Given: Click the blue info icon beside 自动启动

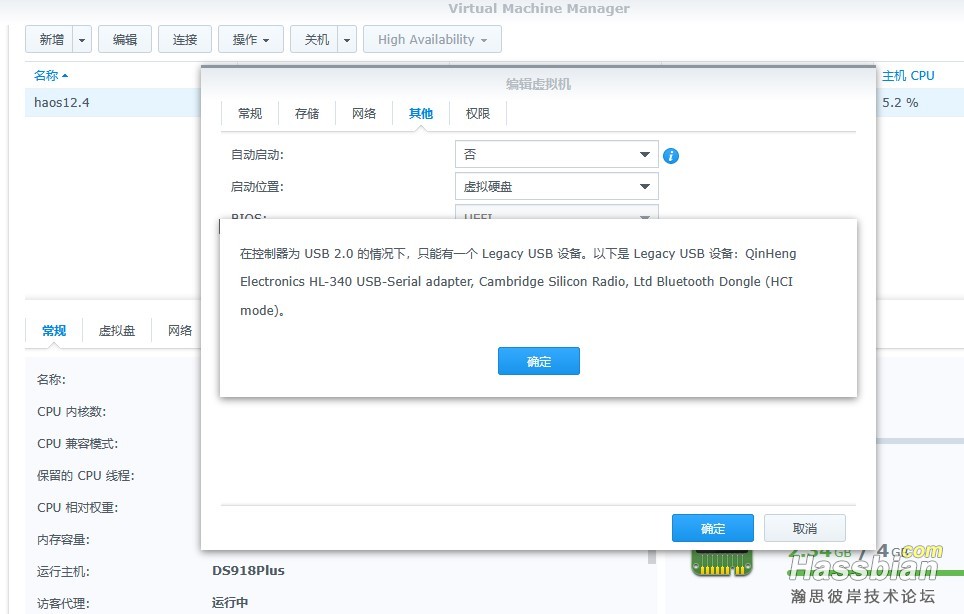Looking at the screenshot, I should pyautogui.click(x=671, y=155).
